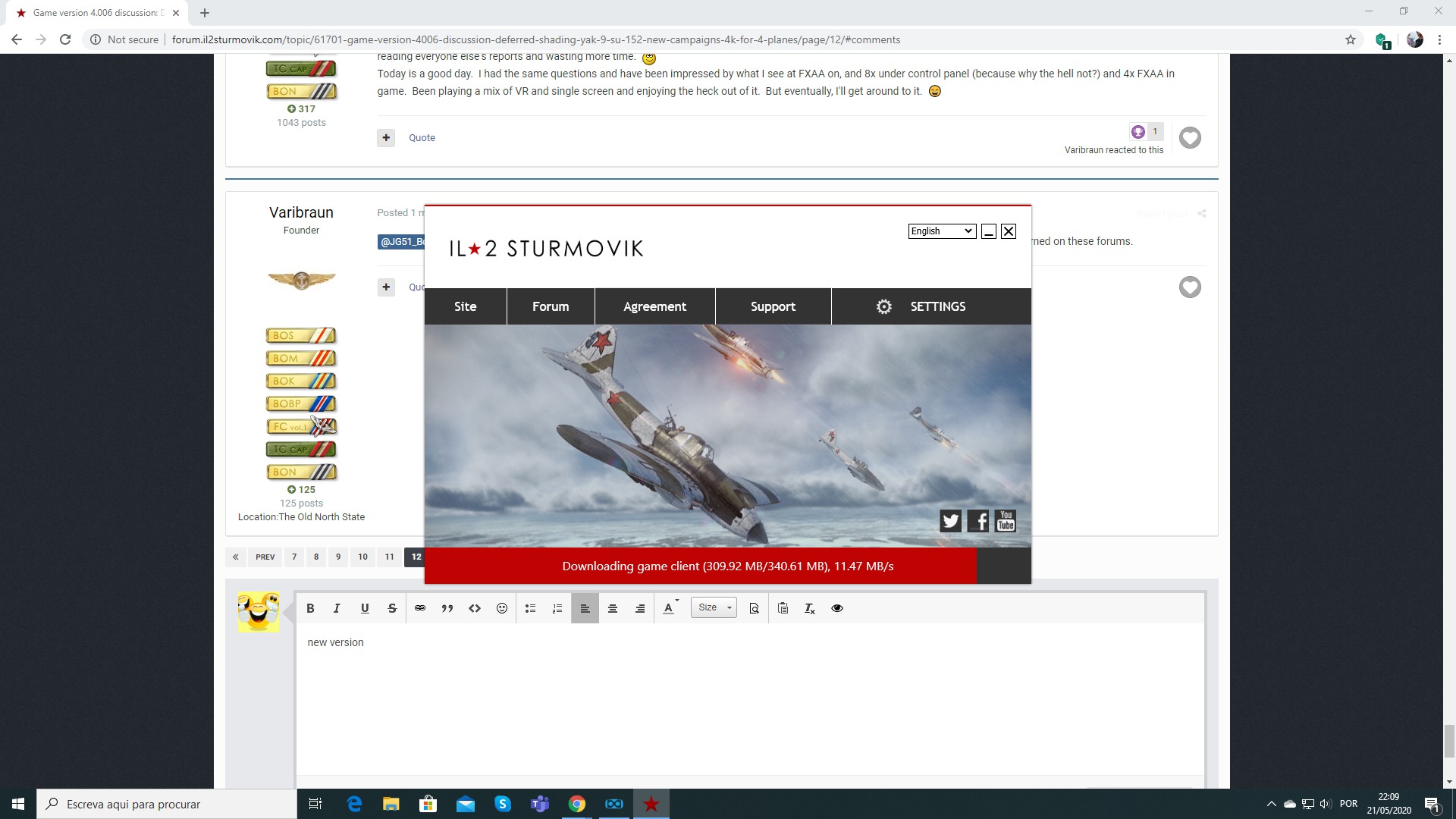Insert a code block
1456x819 pixels.
[x=475, y=608]
